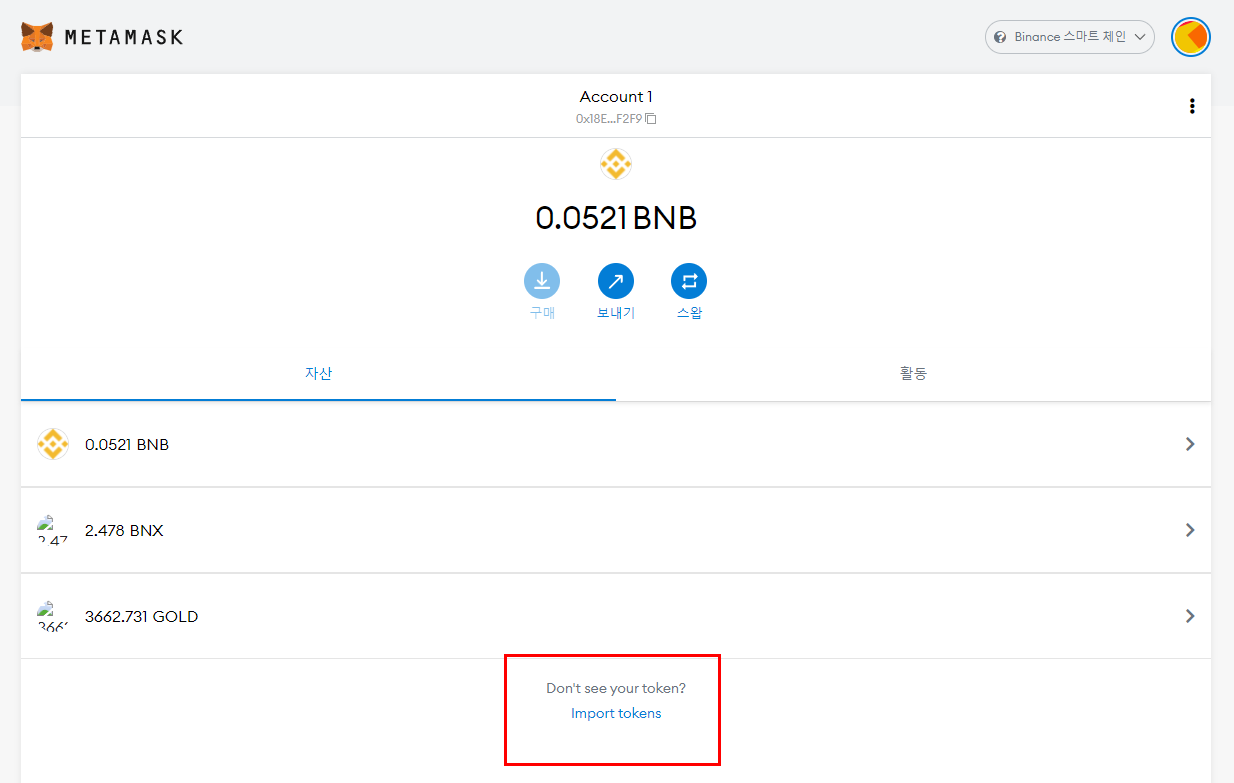Open the 2.478 BNX asset row

click(616, 530)
